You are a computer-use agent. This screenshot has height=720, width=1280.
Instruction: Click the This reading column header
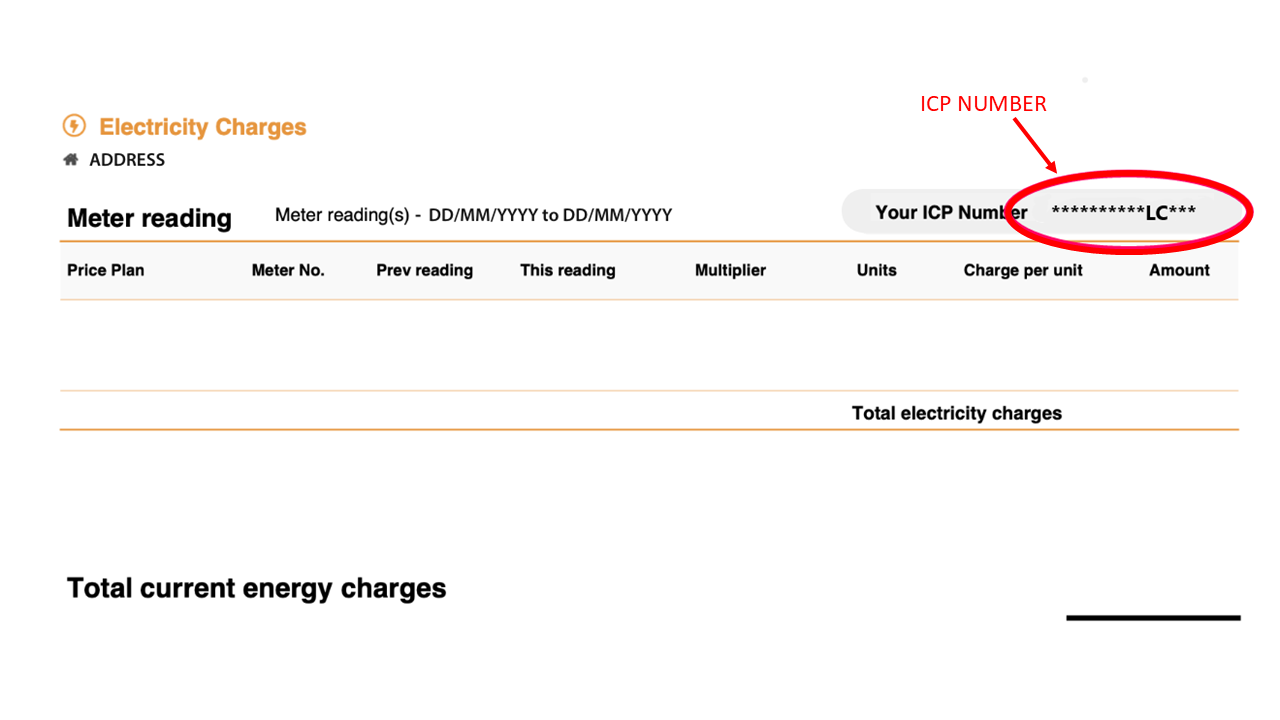tap(567, 270)
